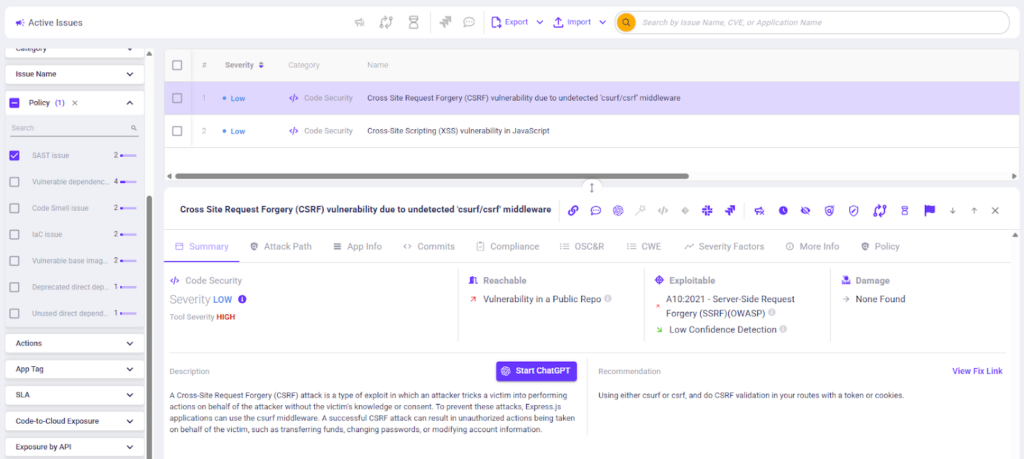Go to next issue with down arrow
Viewport: 1024px width, 459px height.
click(953, 210)
